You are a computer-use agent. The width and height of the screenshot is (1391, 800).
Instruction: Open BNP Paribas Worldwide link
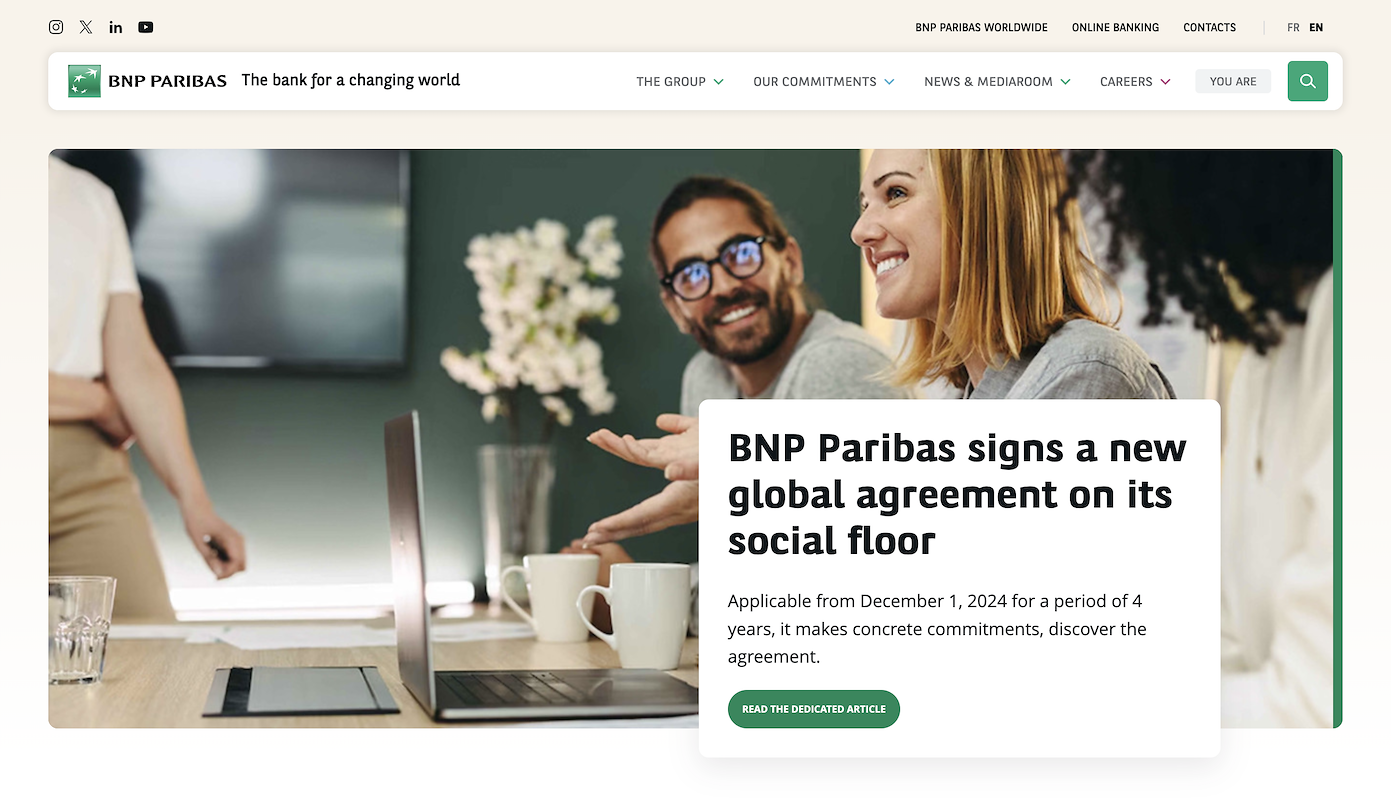[981, 27]
